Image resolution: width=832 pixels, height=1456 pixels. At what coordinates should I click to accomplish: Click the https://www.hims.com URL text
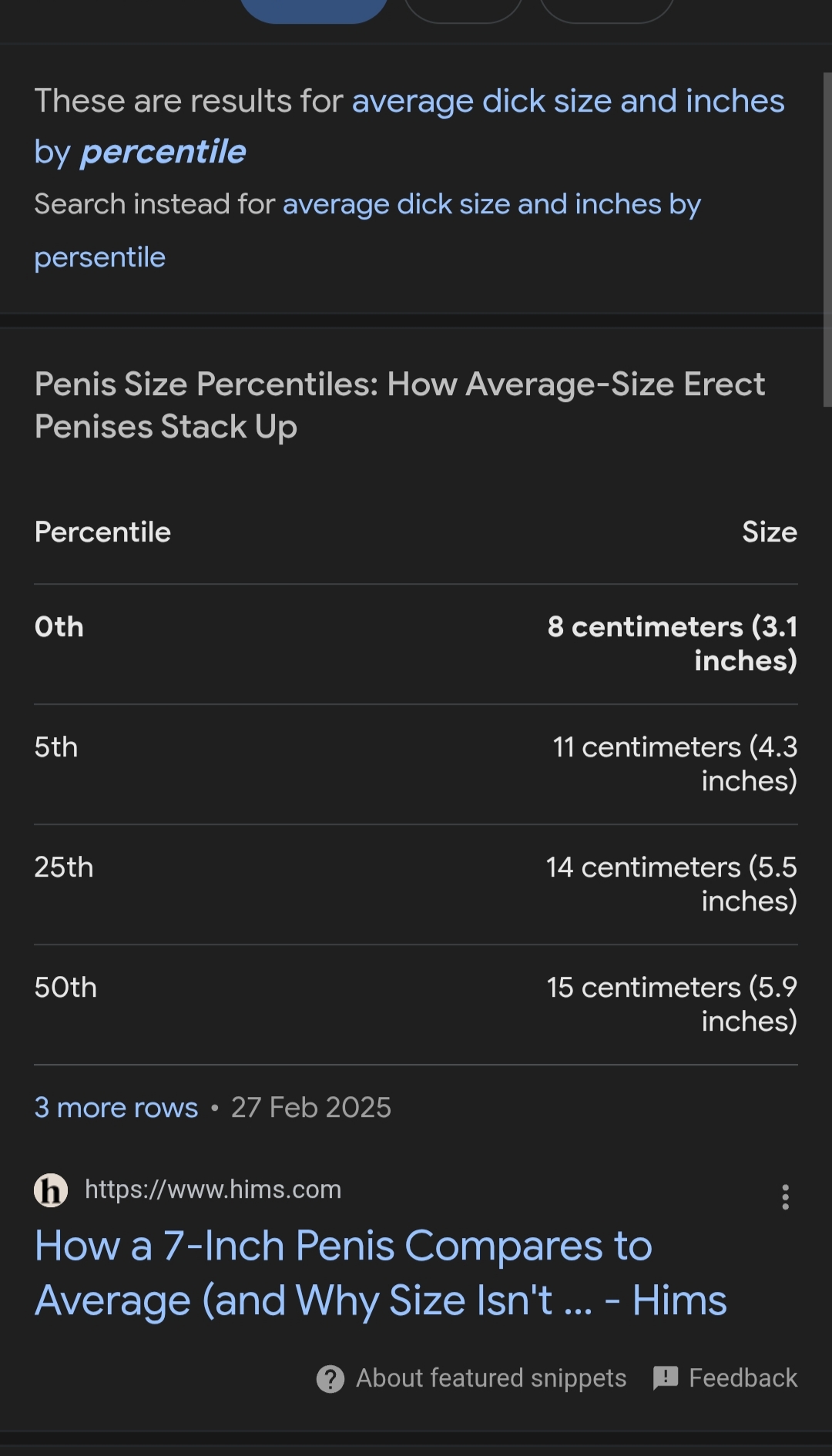click(213, 1189)
